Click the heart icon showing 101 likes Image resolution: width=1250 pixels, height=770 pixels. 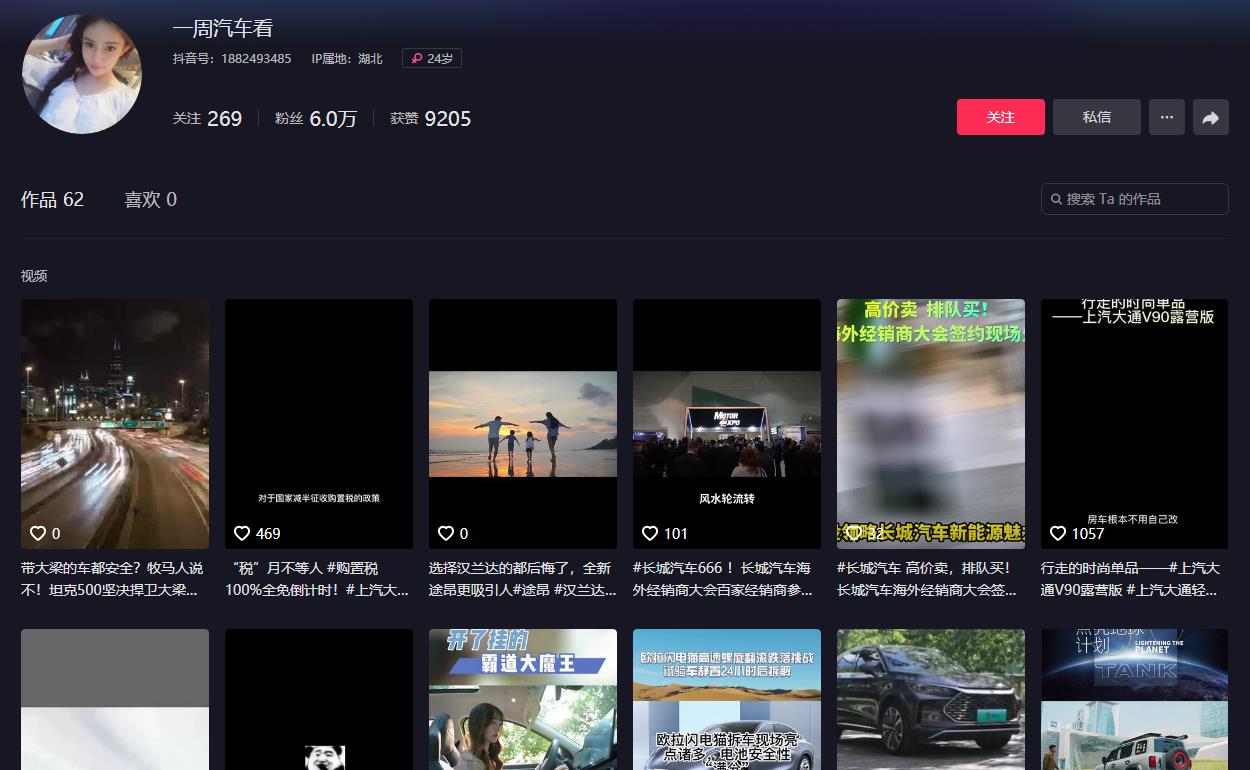[x=650, y=533]
